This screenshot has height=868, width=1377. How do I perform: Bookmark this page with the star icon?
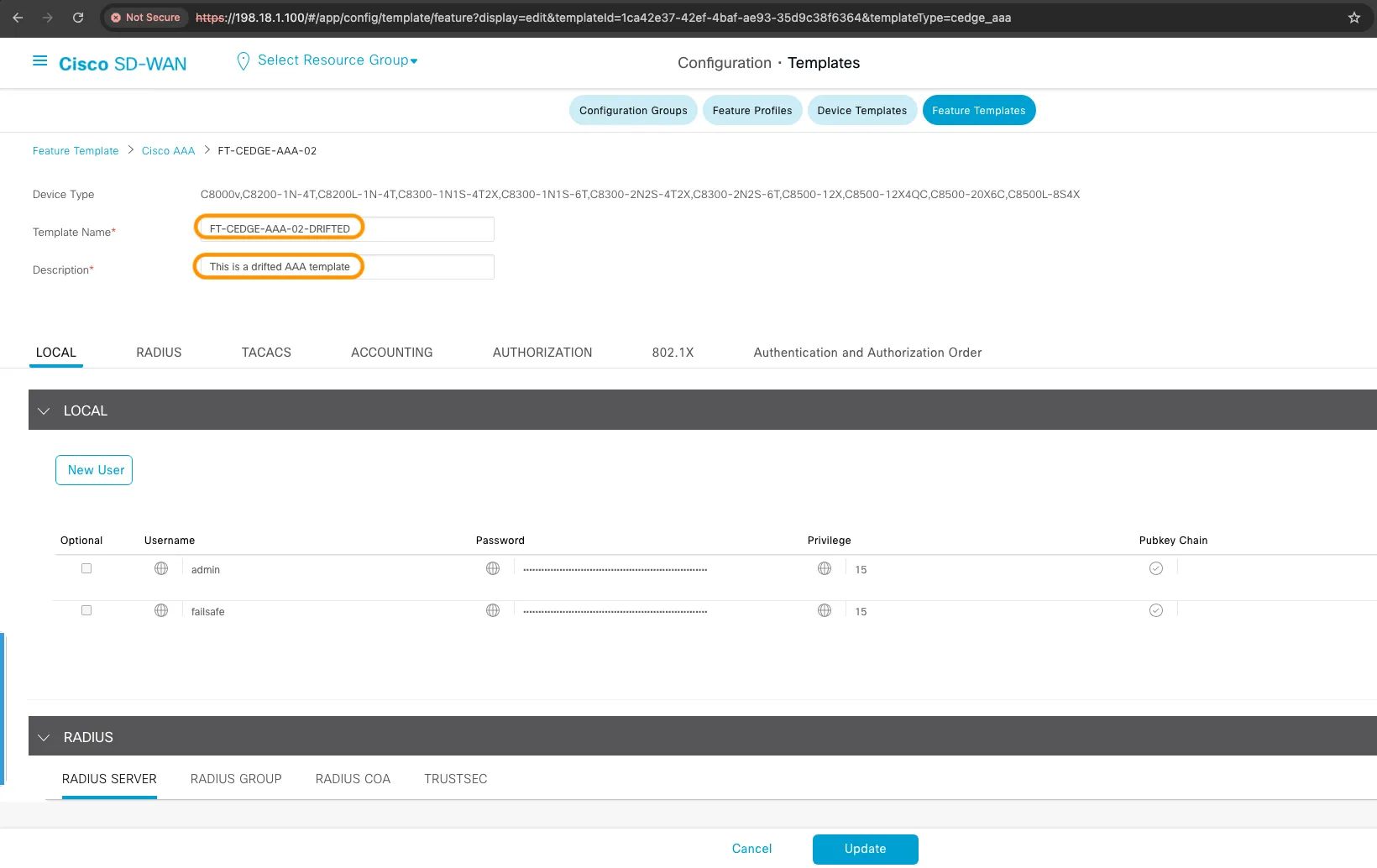tap(1353, 17)
